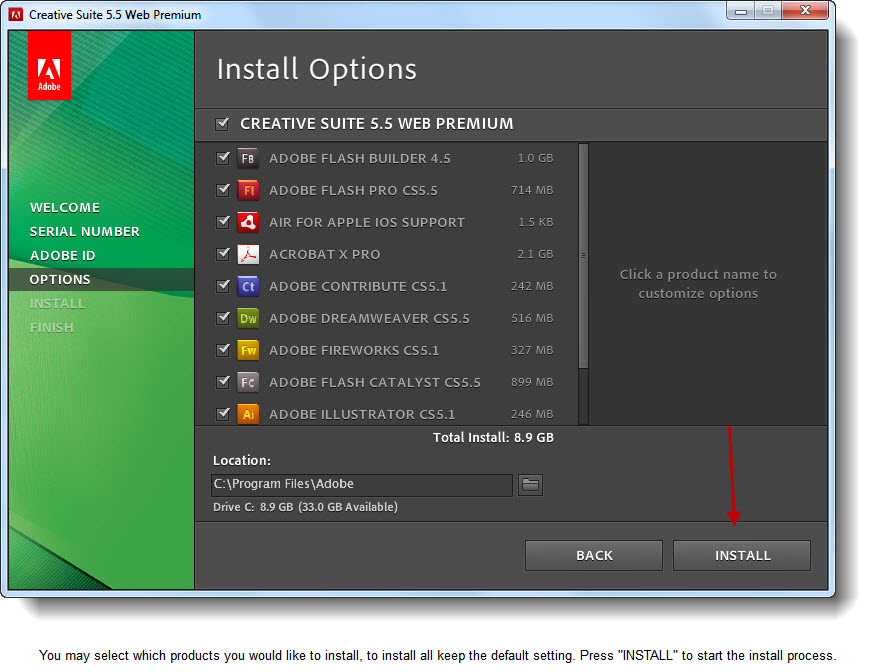Click the Adobe Contribute CS5.1 icon
Screen dimensions: 876x672
click(248, 286)
